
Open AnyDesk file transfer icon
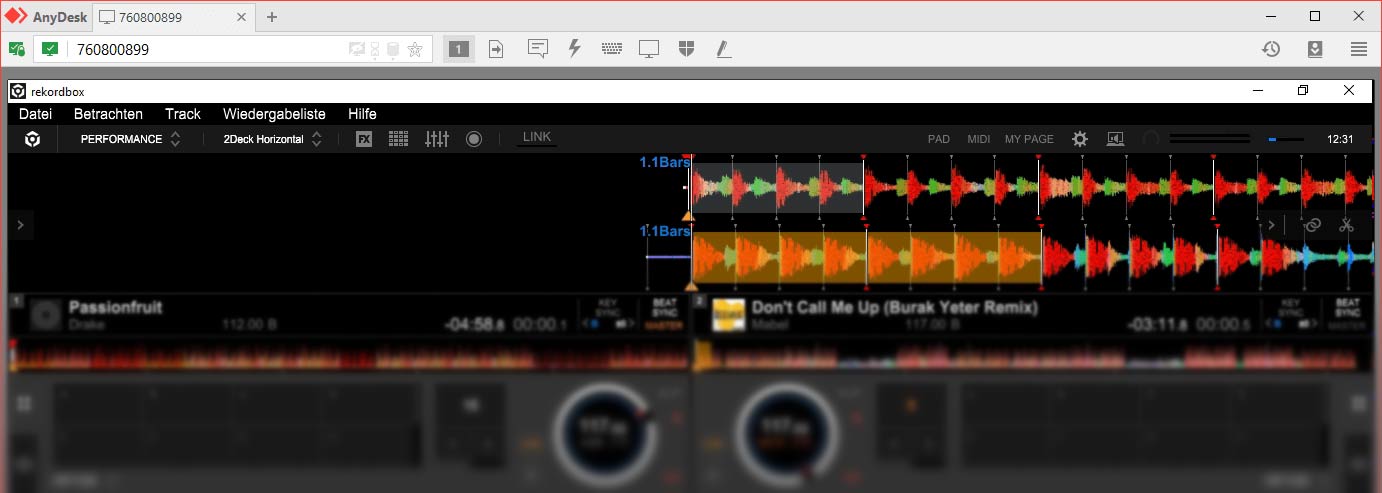(496, 49)
